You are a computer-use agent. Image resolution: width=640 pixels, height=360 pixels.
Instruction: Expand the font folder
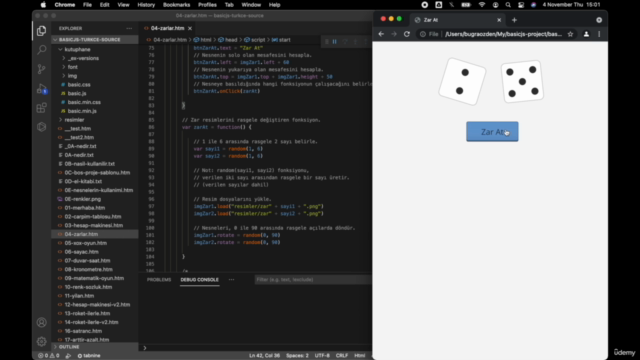(x=73, y=67)
